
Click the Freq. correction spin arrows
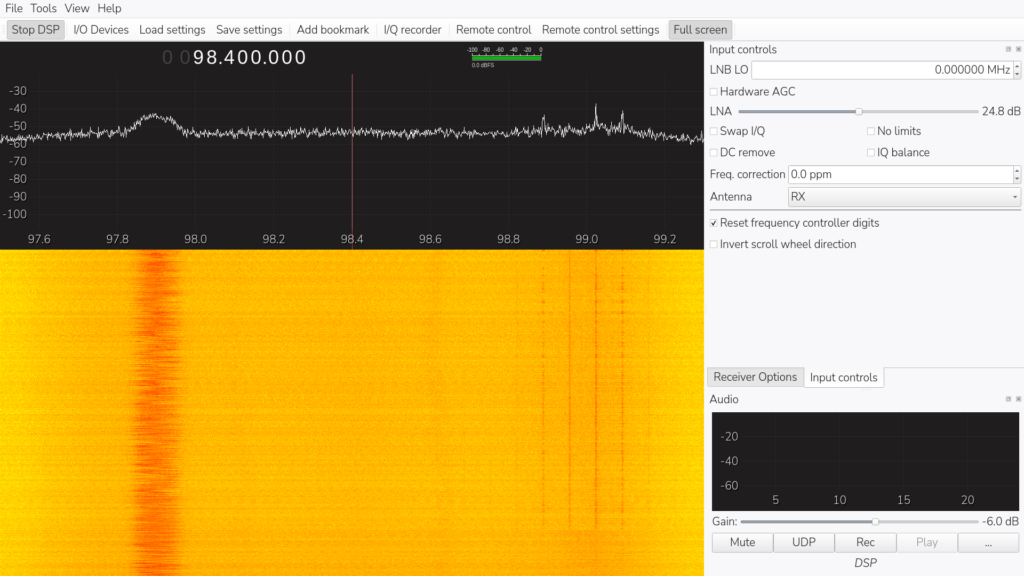[x=1017, y=174]
